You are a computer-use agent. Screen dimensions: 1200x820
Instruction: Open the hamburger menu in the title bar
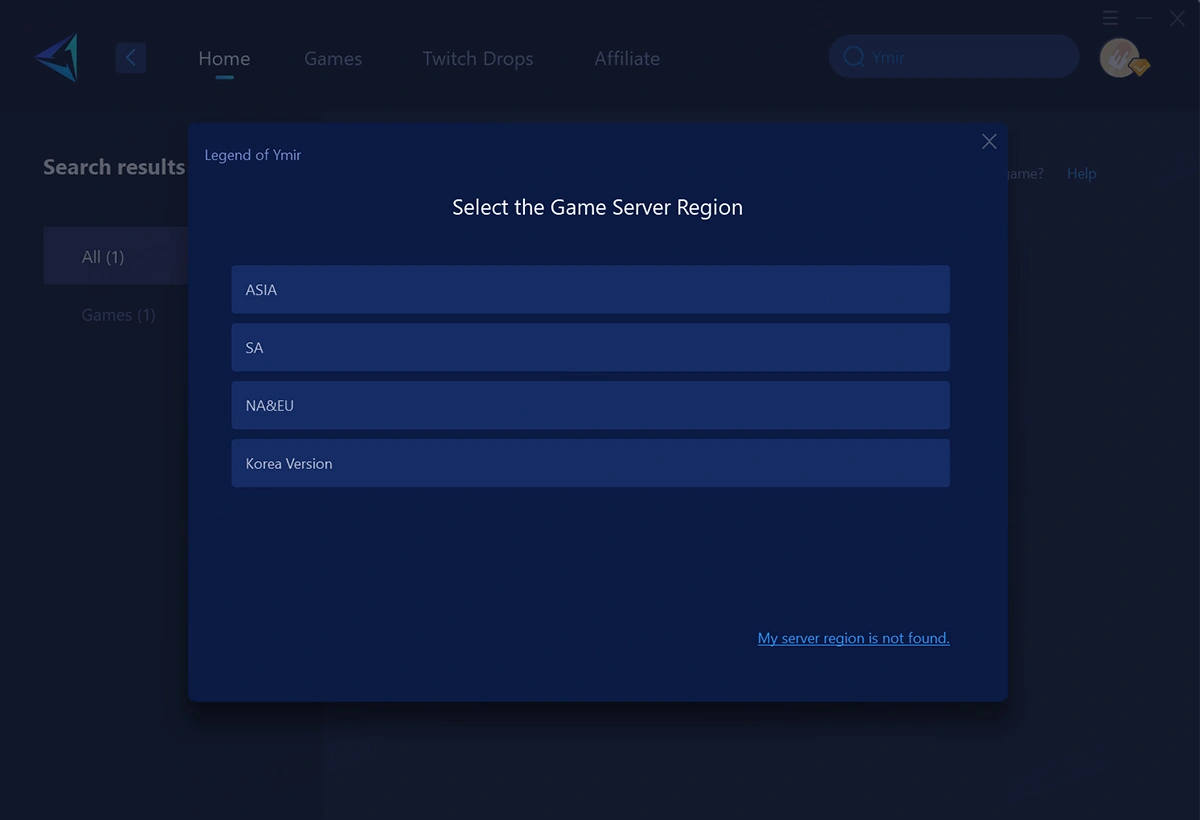click(x=1110, y=18)
